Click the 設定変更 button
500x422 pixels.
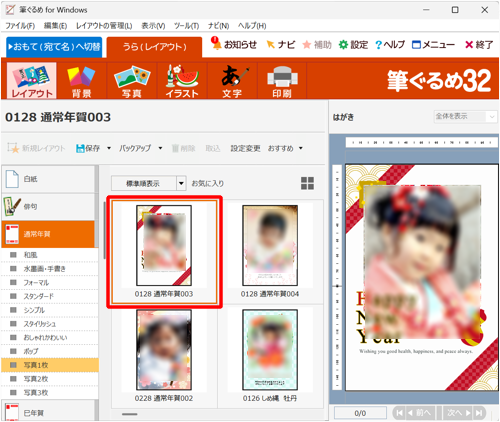(x=246, y=148)
